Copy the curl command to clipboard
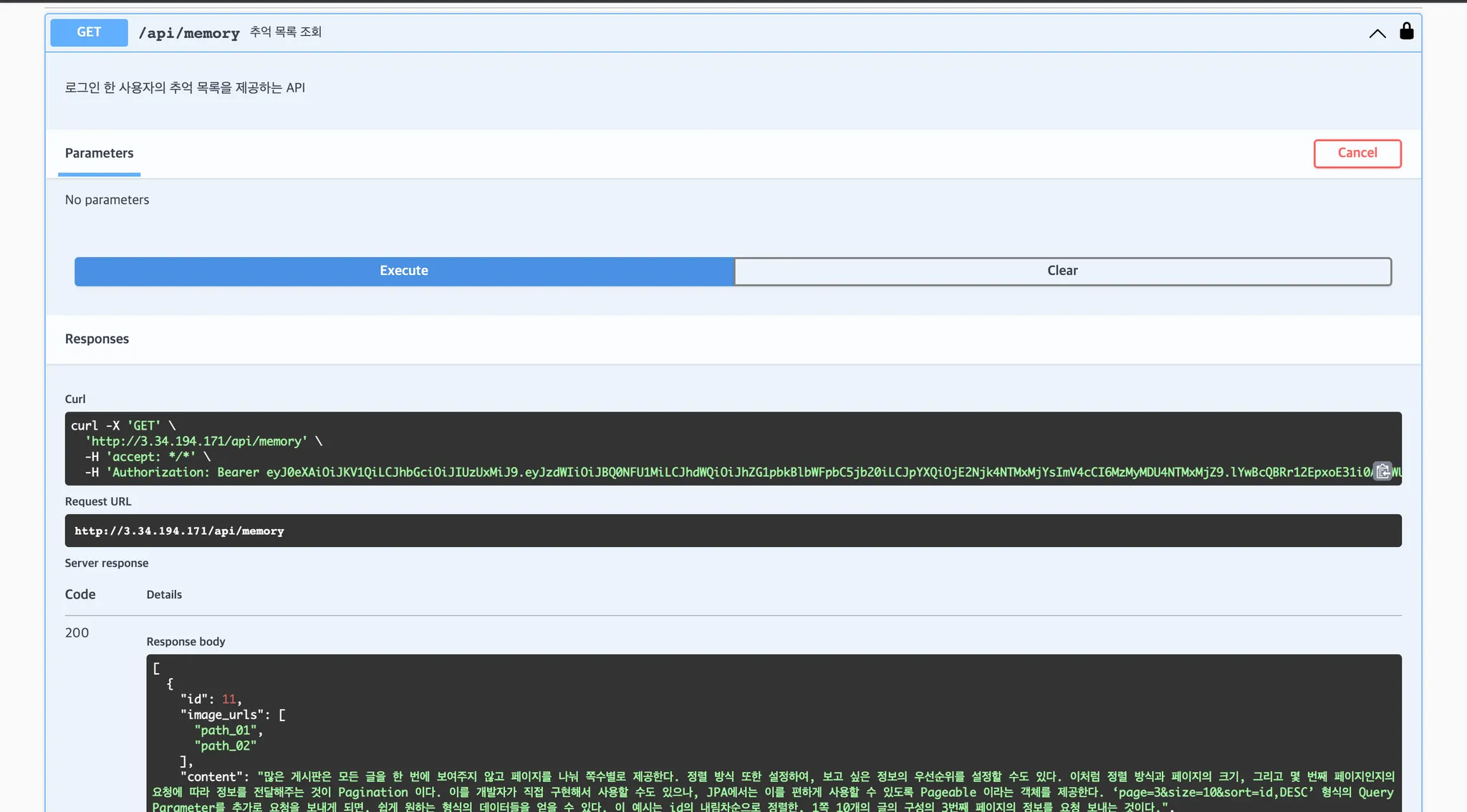The image size is (1467, 812). pos(1382,471)
